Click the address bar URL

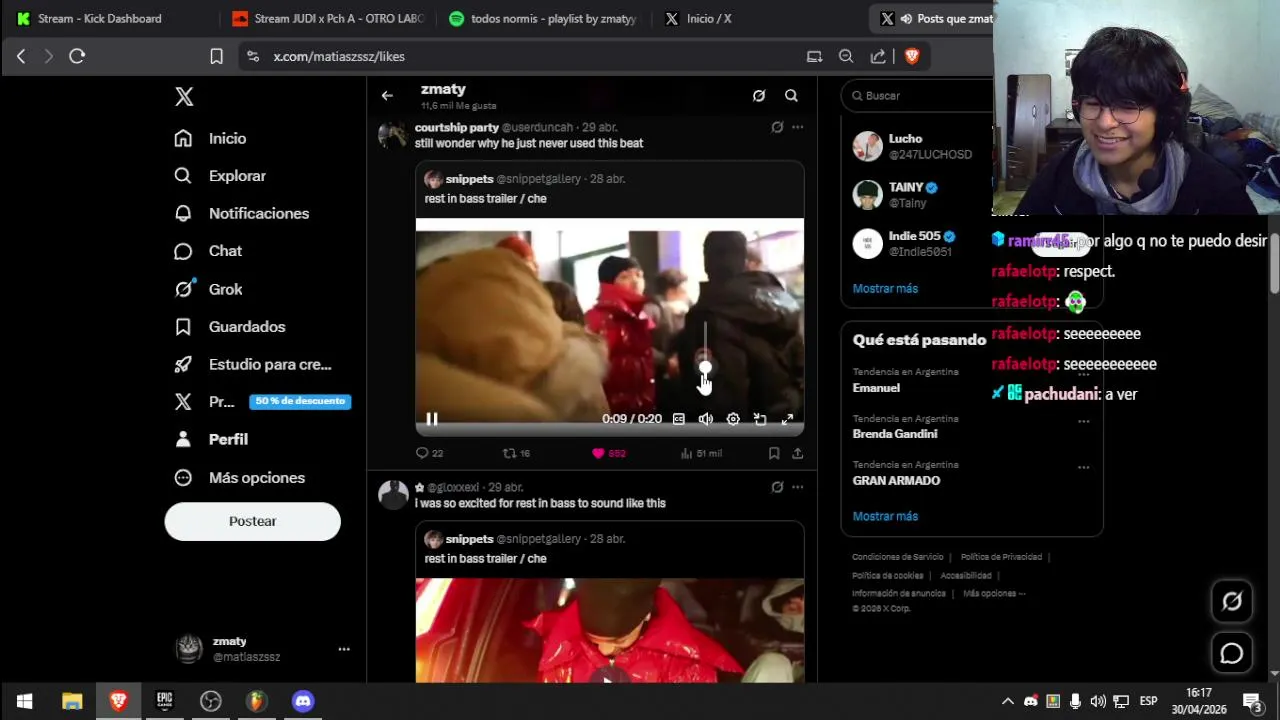point(339,57)
